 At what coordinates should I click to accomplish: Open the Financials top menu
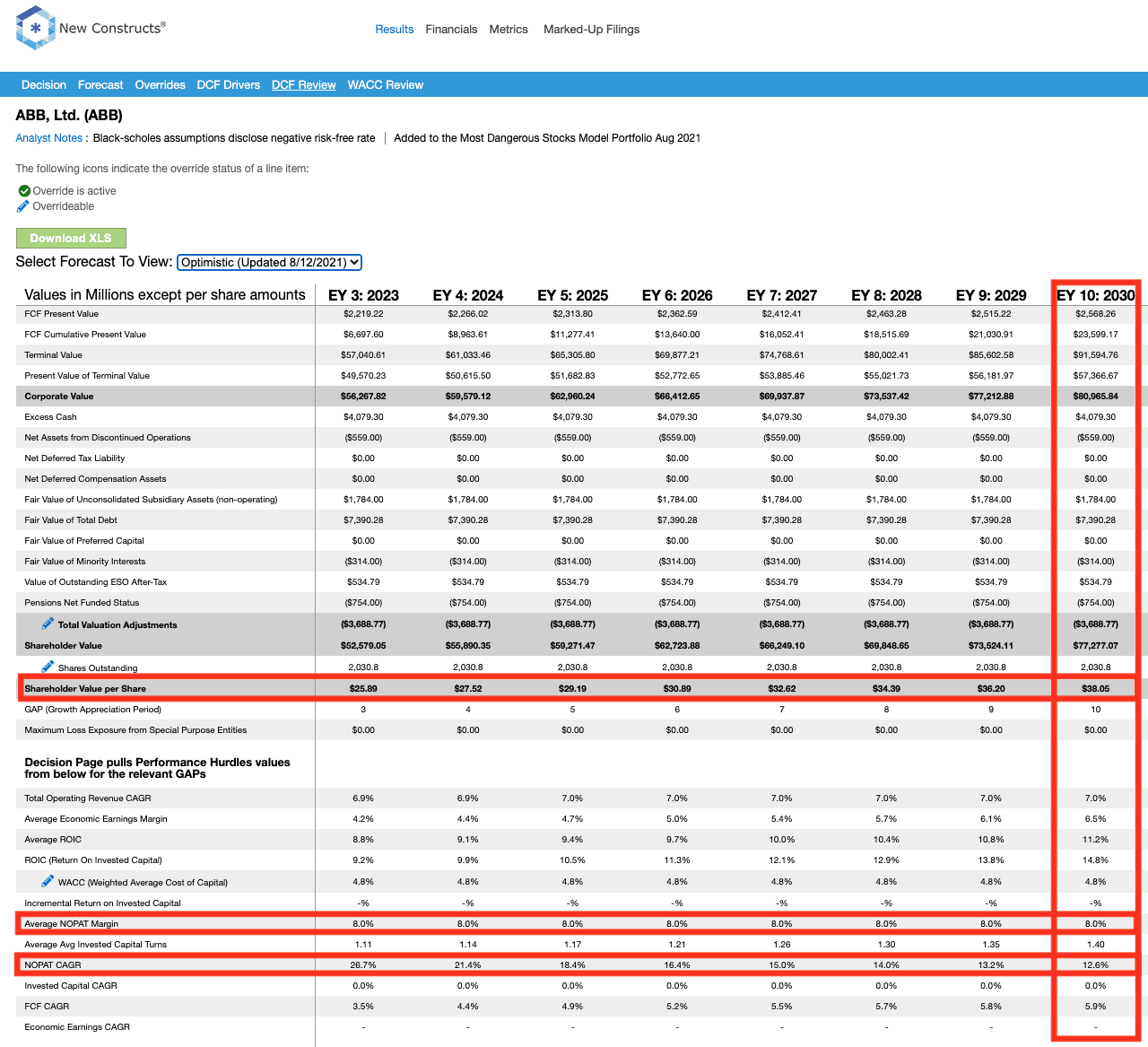(451, 30)
